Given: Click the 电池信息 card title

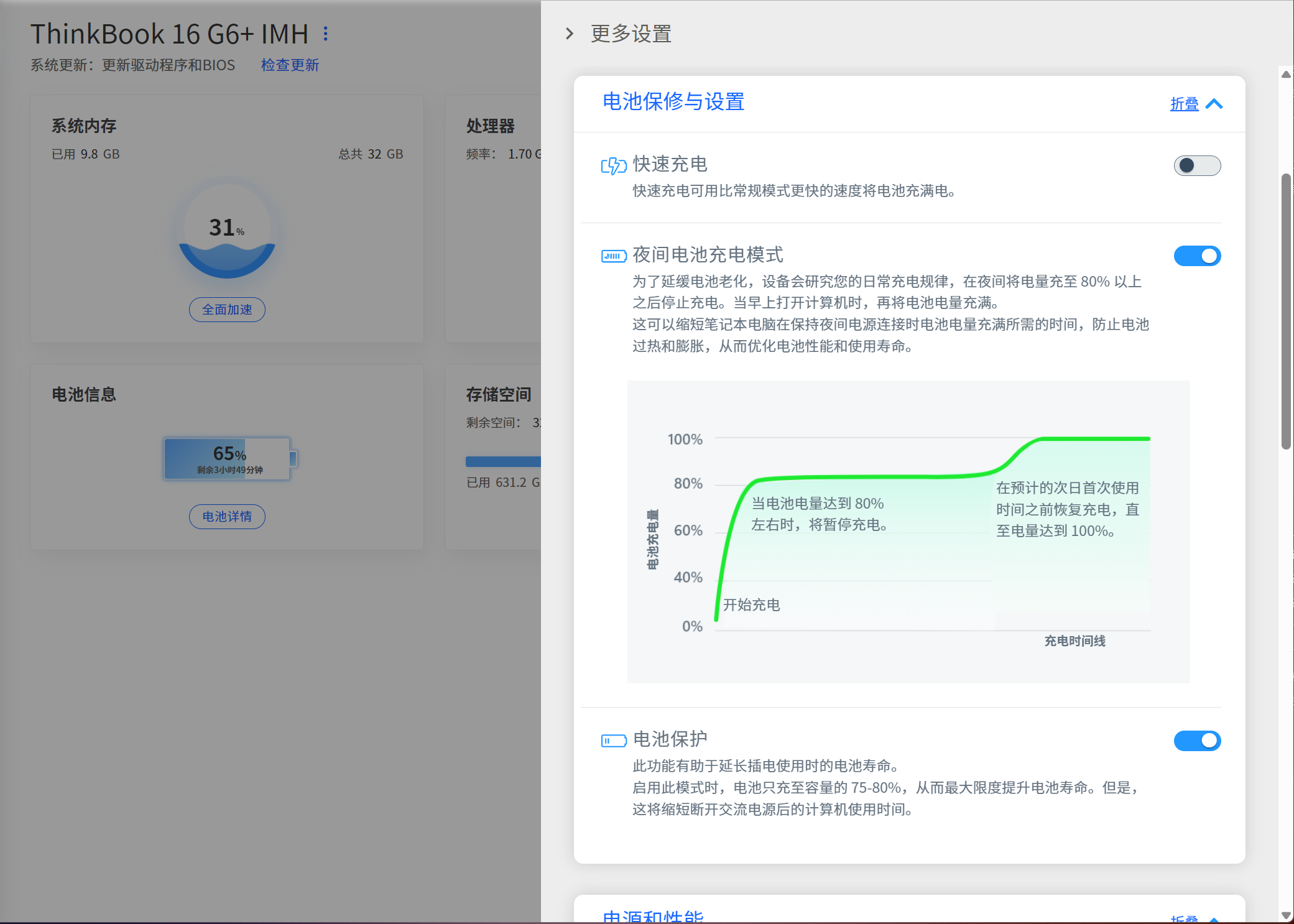Looking at the screenshot, I should point(84,395).
